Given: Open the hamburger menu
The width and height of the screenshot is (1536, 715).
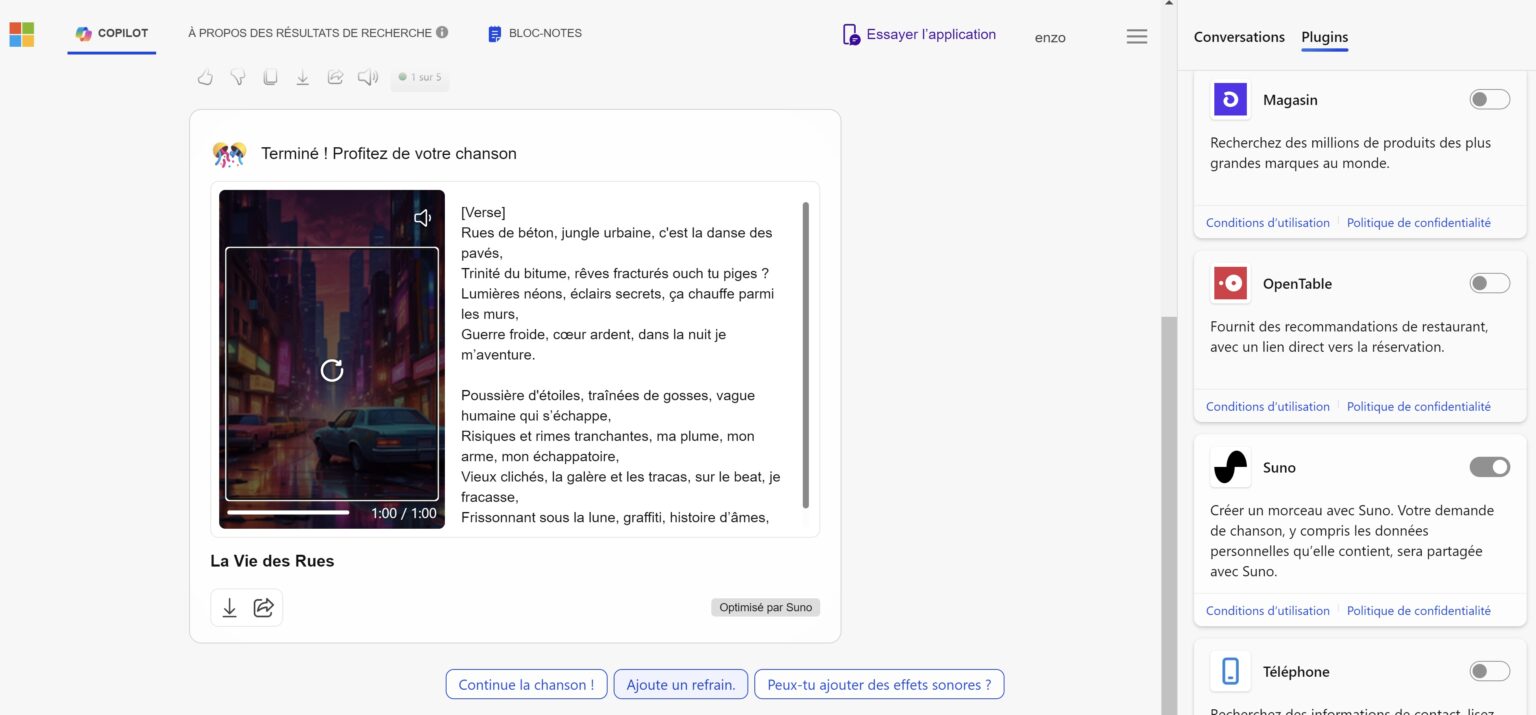Looking at the screenshot, I should (1136, 35).
